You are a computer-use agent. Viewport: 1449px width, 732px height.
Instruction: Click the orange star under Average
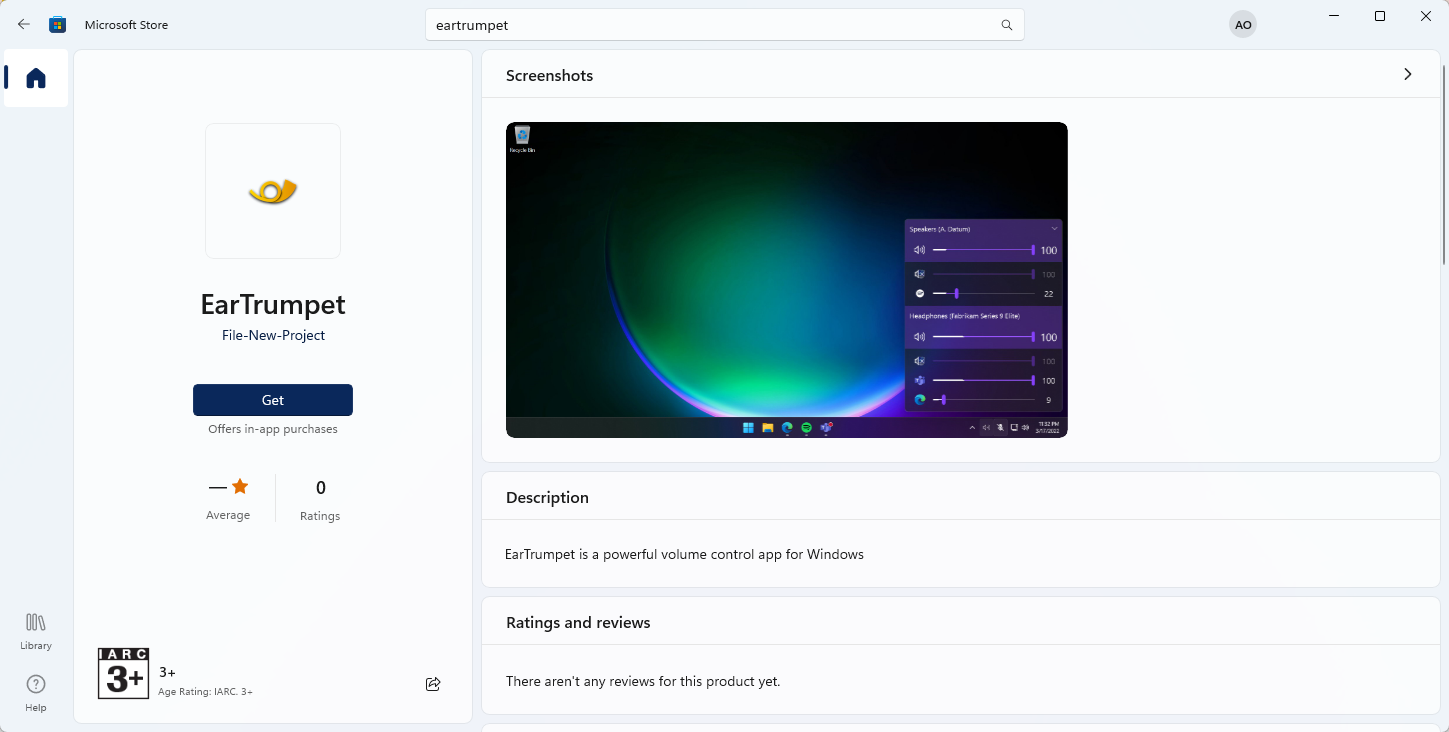click(239, 487)
